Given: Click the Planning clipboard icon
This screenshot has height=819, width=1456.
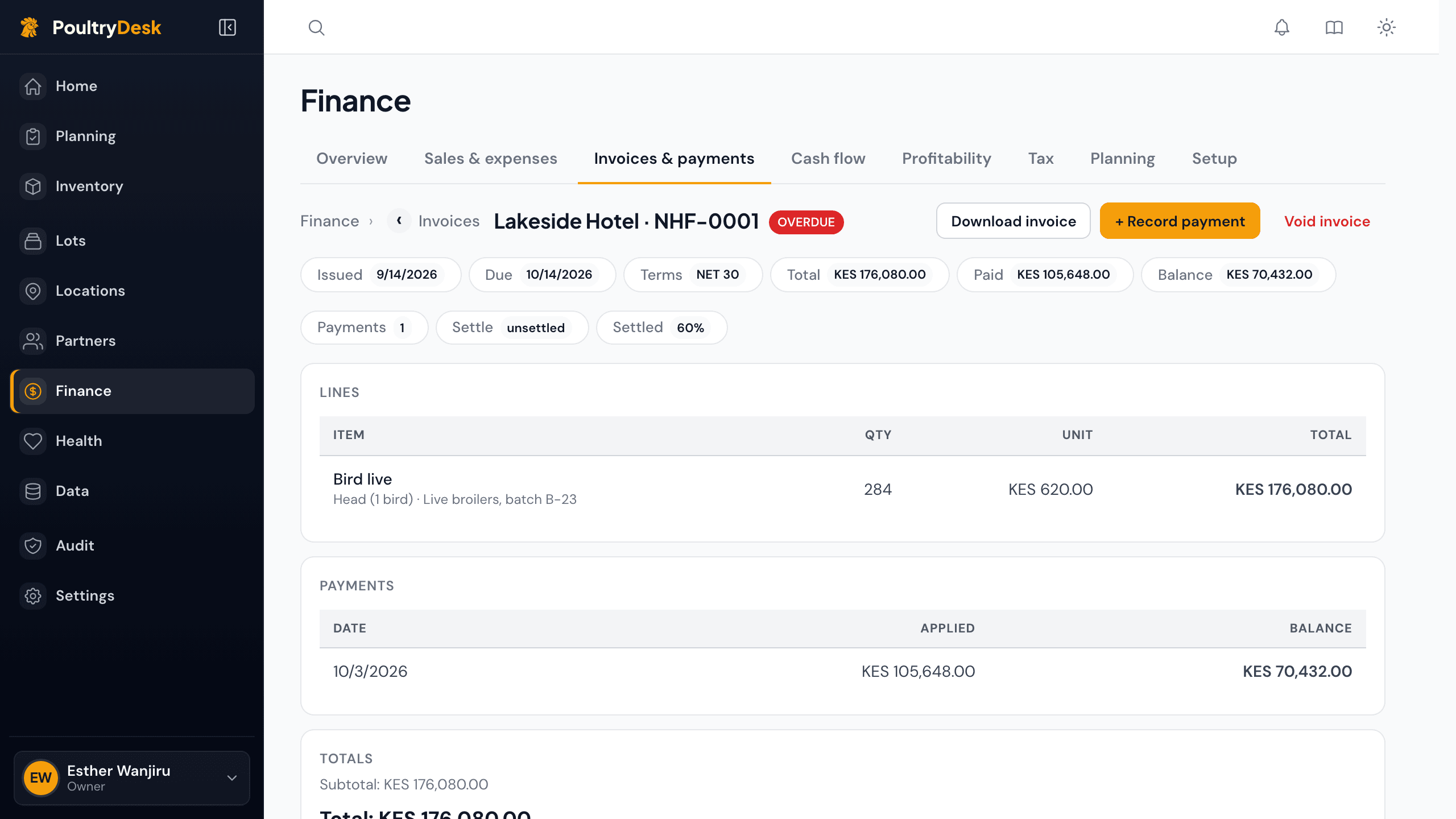Looking at the screenshot, I should point(33,136).
